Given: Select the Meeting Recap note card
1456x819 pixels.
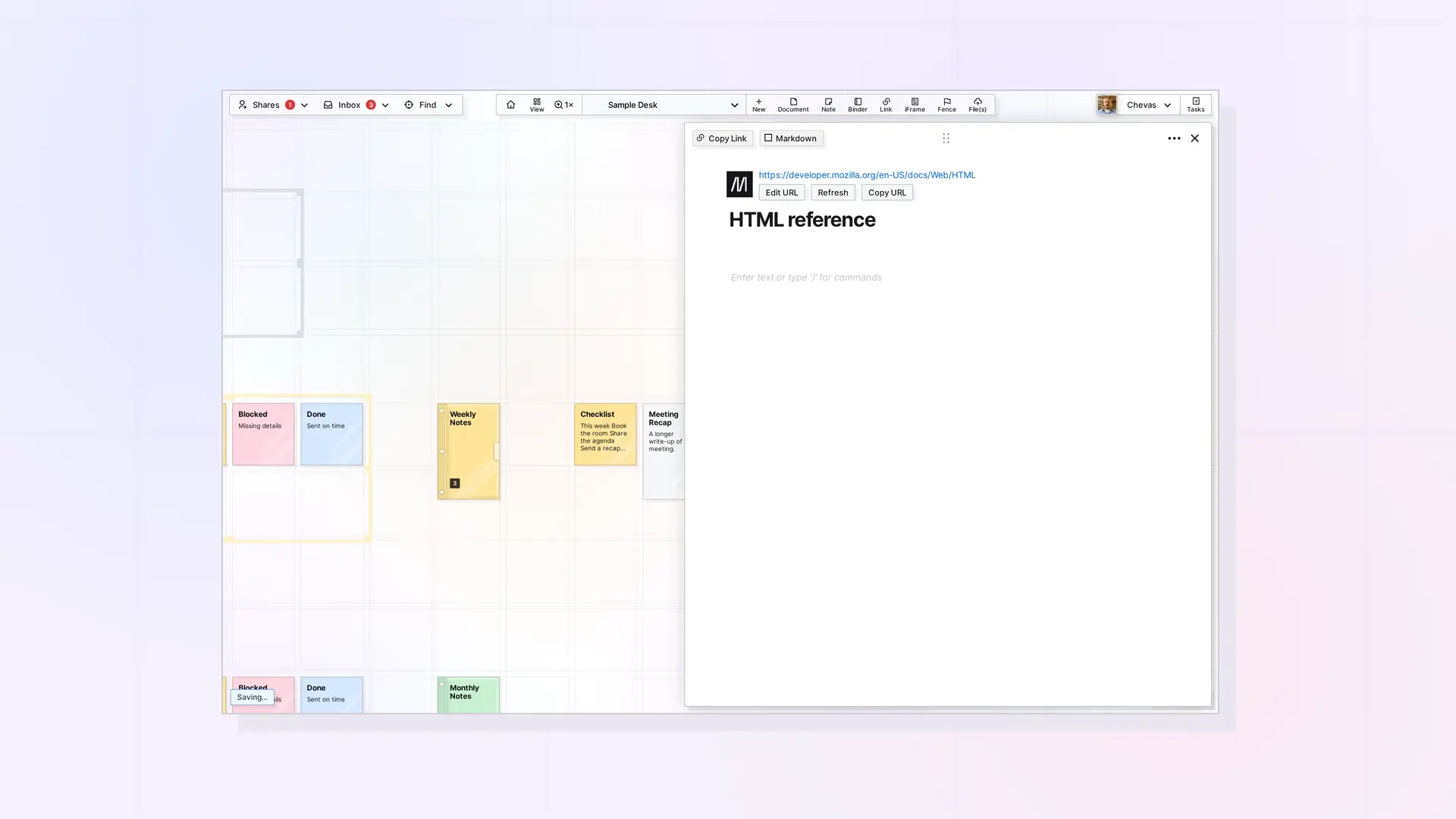Looking at the screenshot, I should (664, 451).
